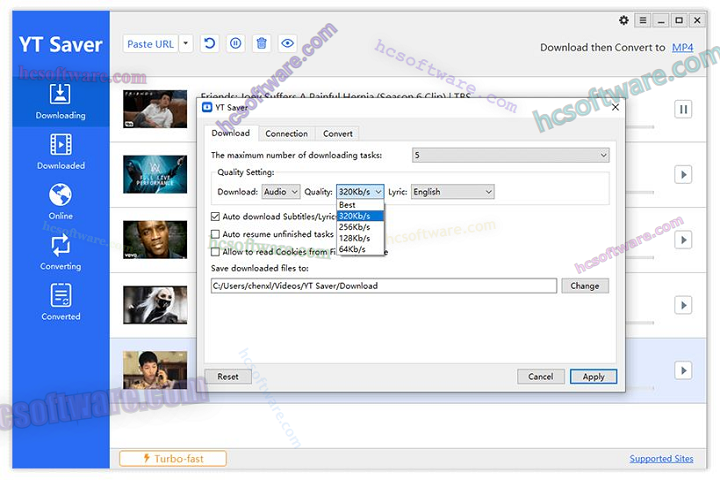Open the Converting section in sidebar
Viewport: 720px width, 480px height.
tap(61, 252)
